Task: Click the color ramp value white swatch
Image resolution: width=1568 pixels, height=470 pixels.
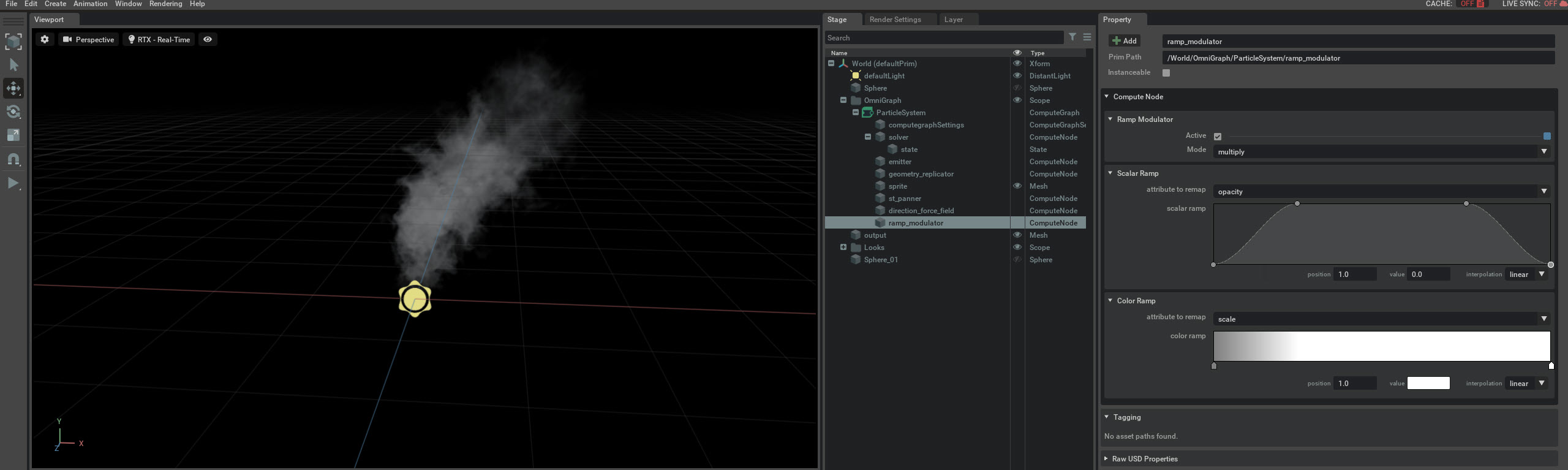Action: (x=1428, y=383)
